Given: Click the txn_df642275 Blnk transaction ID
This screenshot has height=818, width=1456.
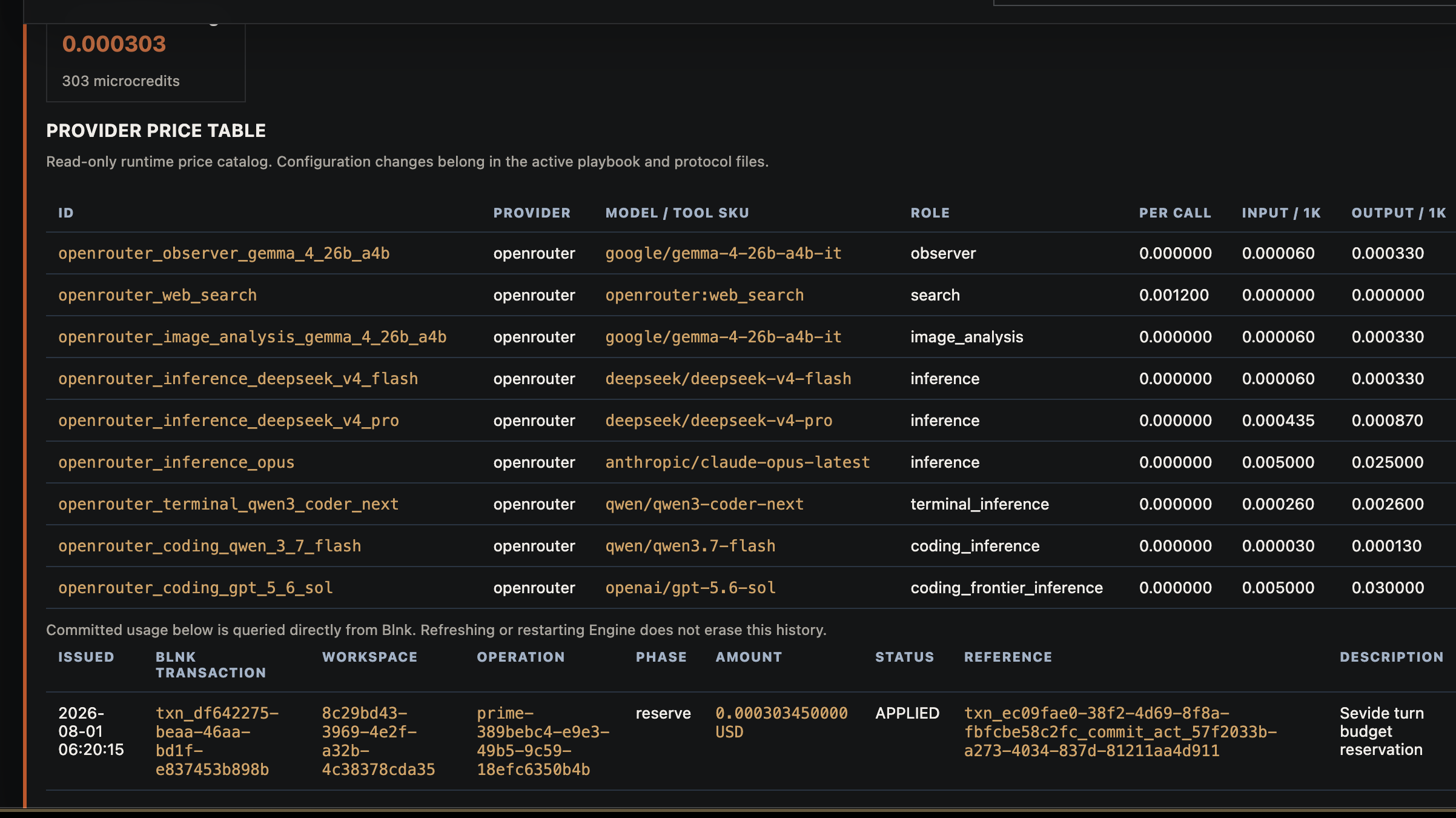Looking at the screenshot, I should click(217, 741).
